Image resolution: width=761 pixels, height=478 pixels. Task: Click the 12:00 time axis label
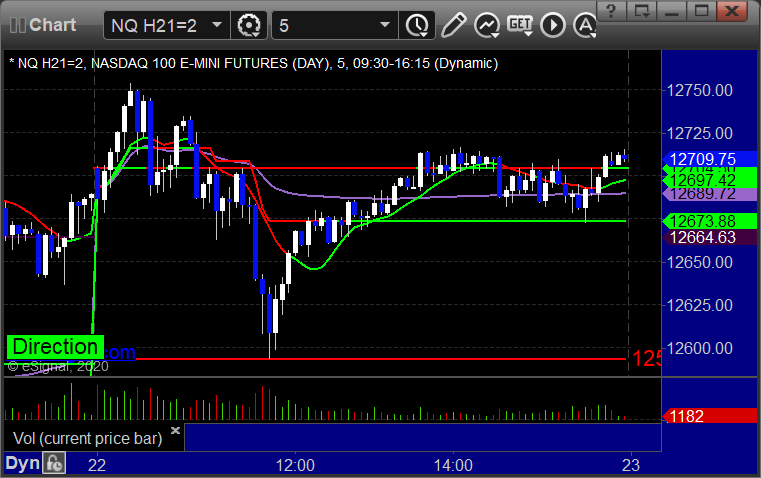click(x=295, y=465)
